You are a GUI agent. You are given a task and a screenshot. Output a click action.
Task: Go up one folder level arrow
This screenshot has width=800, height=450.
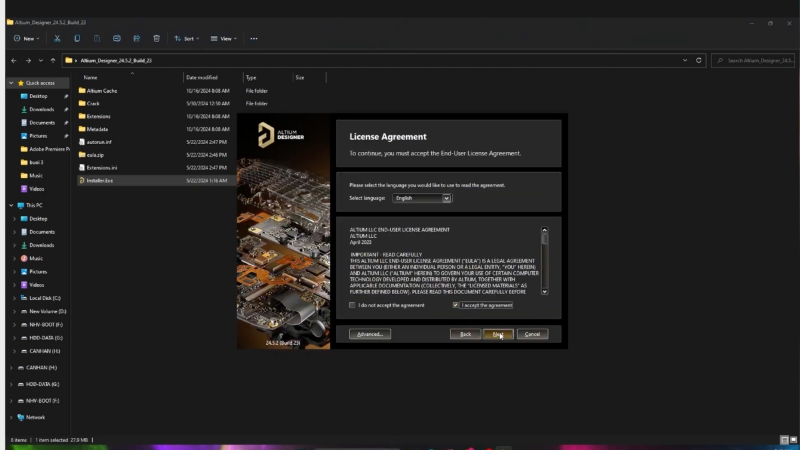[x=53, y=61]
